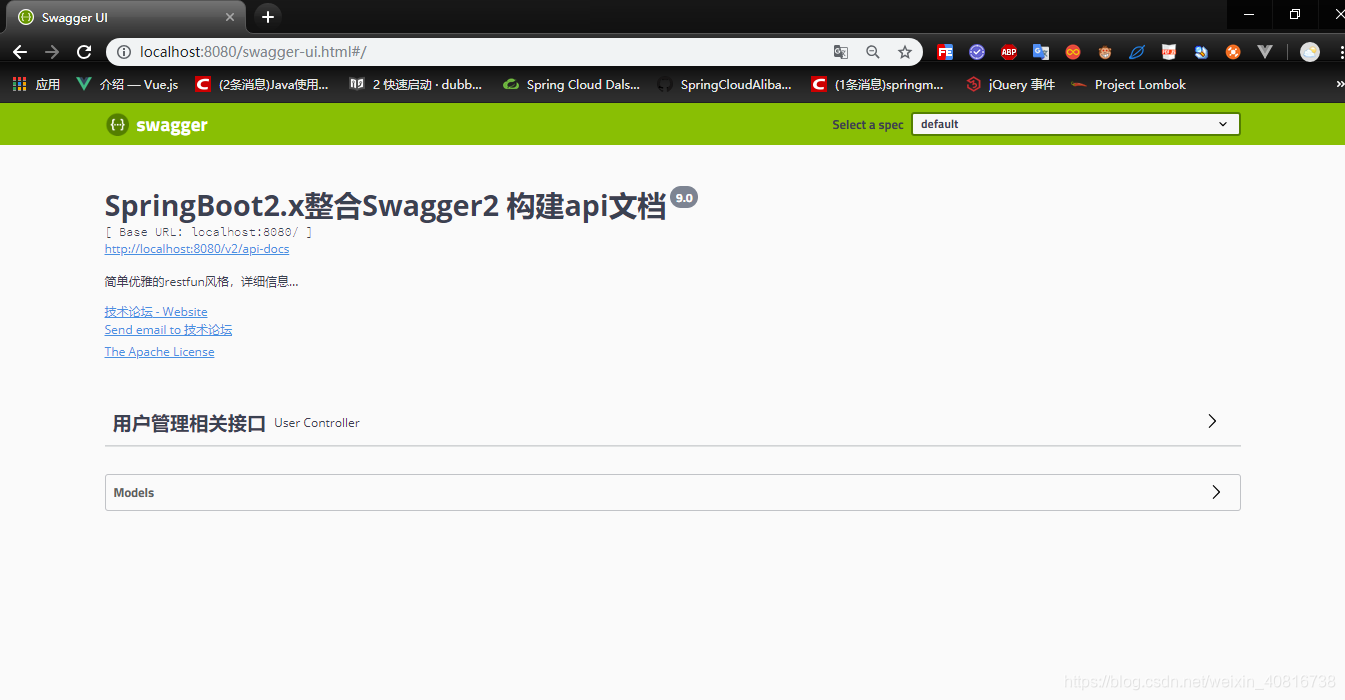Viewport: 1345px width, 700px height.
Task: Open the blue leaf extension
Action: pyautogui.click(x=1137, y=52)
